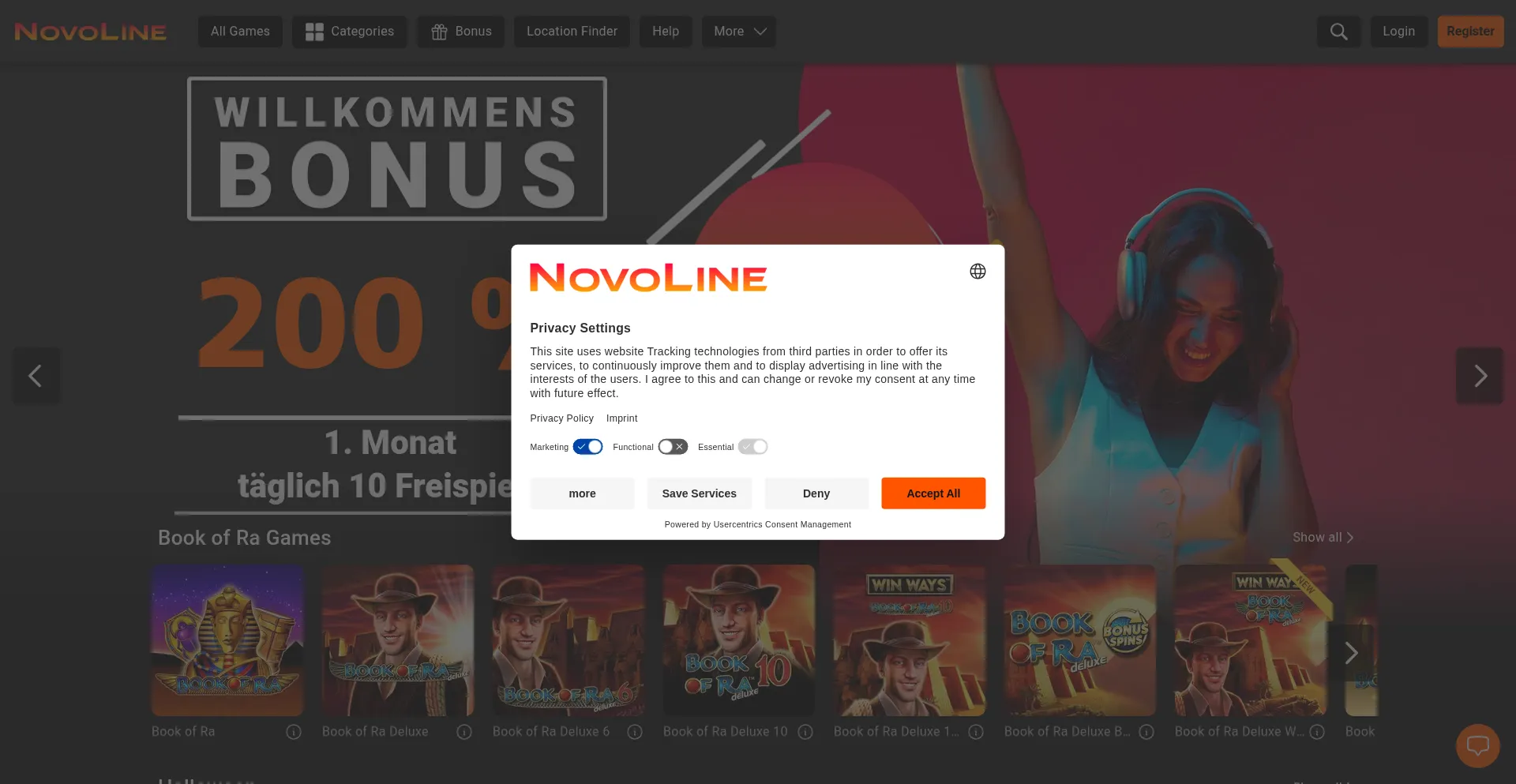
Task: Expand the More dropdown menu
Action: click(x=739, y=32)
